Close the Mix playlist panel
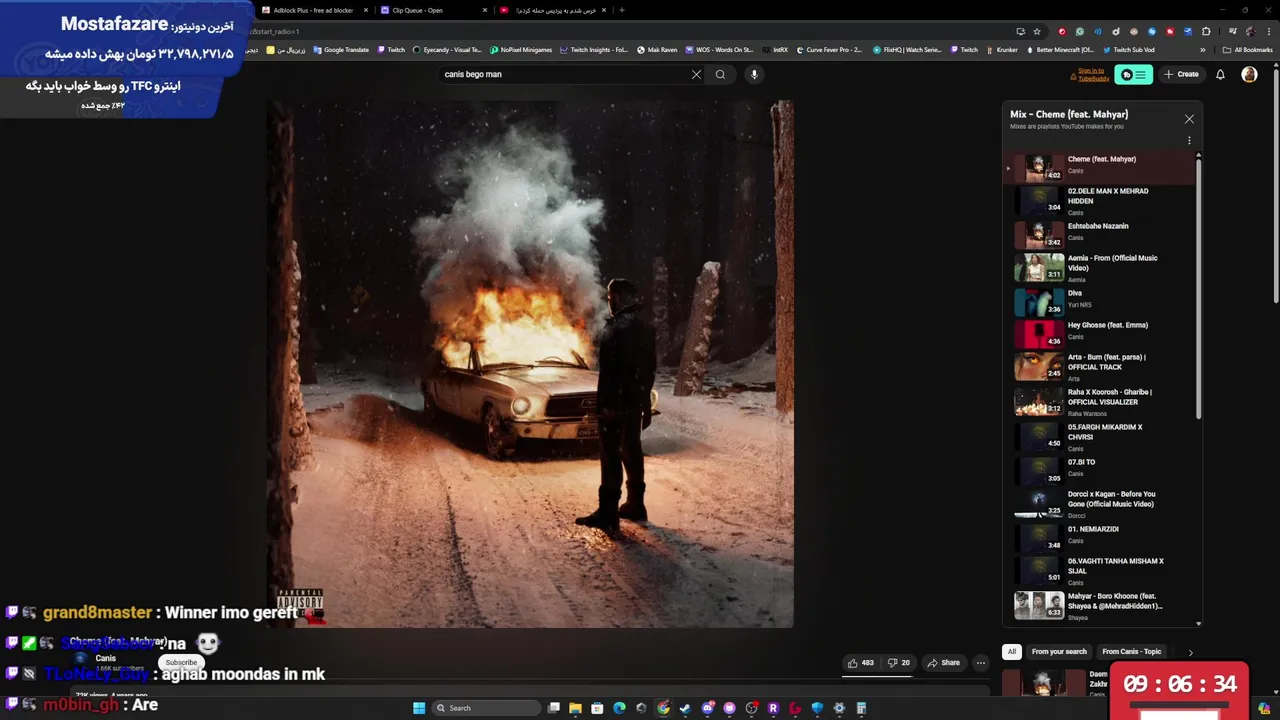 click(1189, 119)
